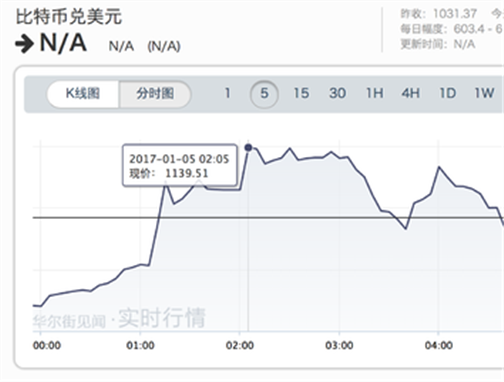
Task: Click the 2017-01-05 02:05 price tooltip
Action: [180, 165]
